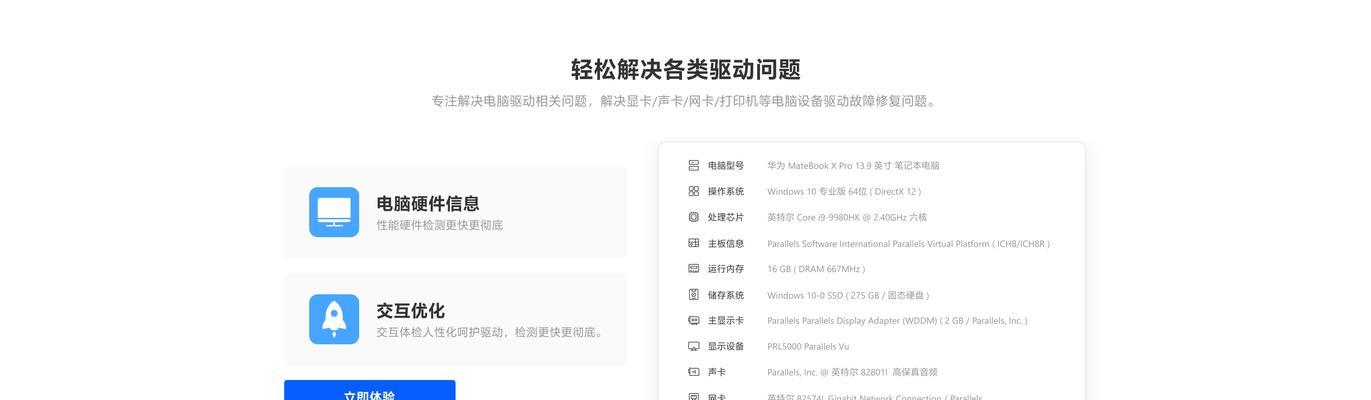Click the 声卡 label
Image resolution: width=1371 pixels, height=400 pixels.
(717, 372)
